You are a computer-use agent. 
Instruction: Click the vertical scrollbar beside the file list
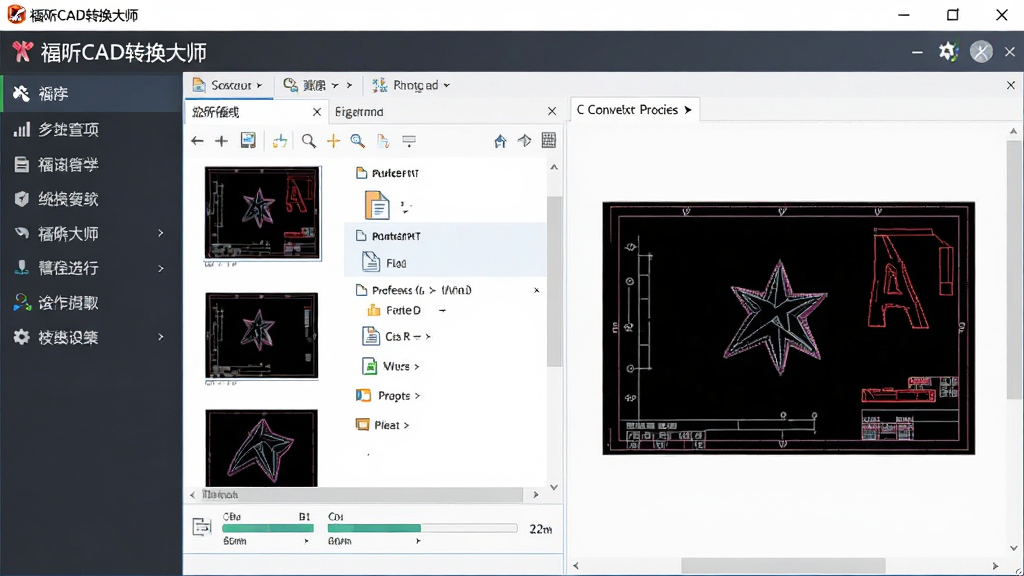tap(554, 281)
